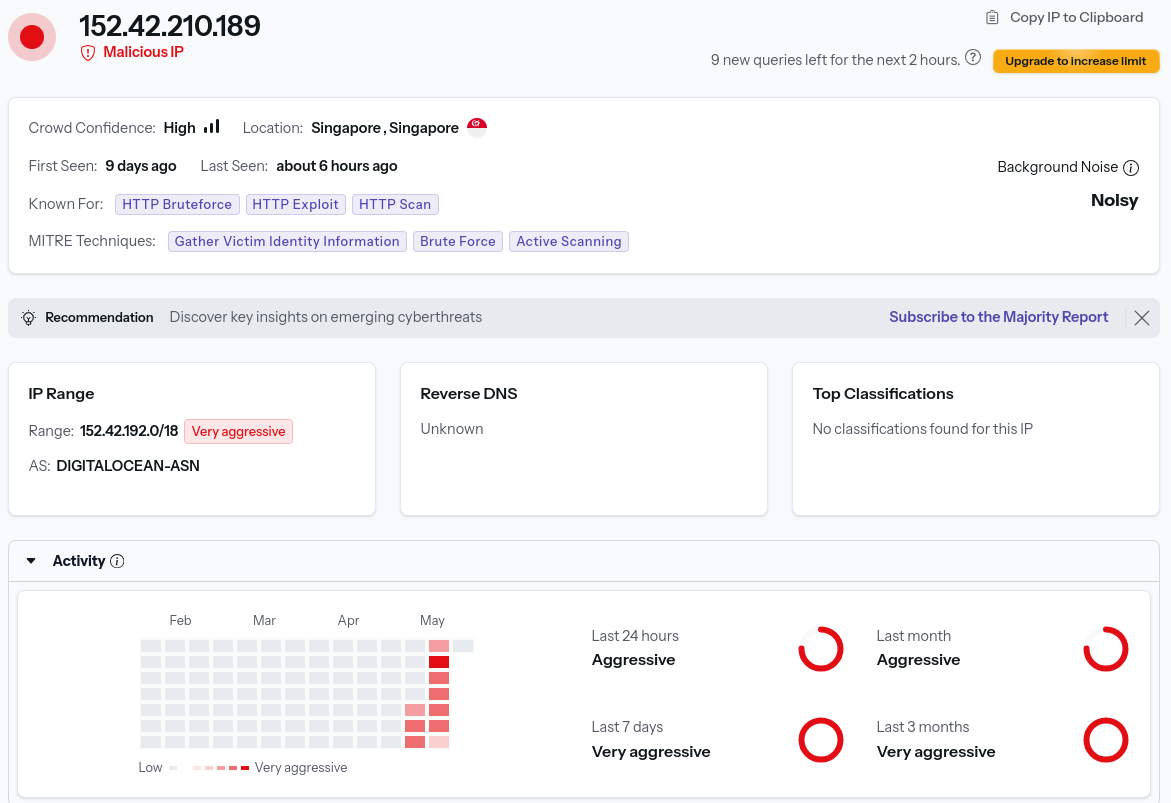Open Subscribe to the Majority Report link
The image size is (1171, 803).
pos(998,317)
